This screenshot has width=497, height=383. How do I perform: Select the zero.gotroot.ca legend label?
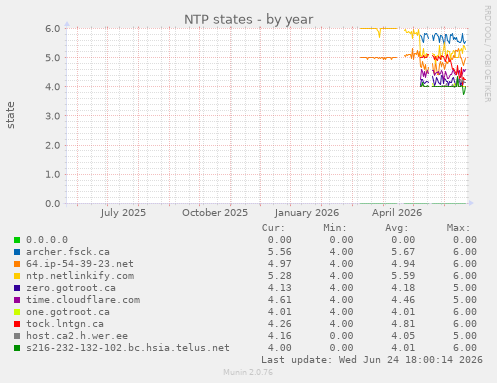click(x=71, y=288)
